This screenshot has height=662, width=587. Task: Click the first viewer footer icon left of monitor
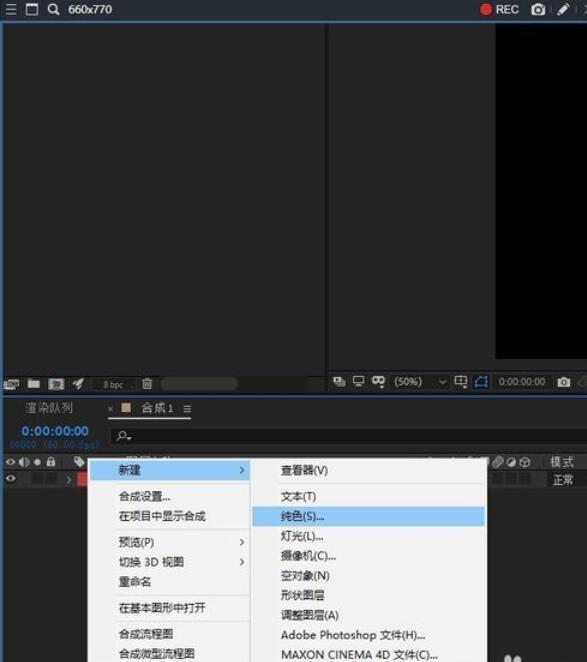[339, 382]
